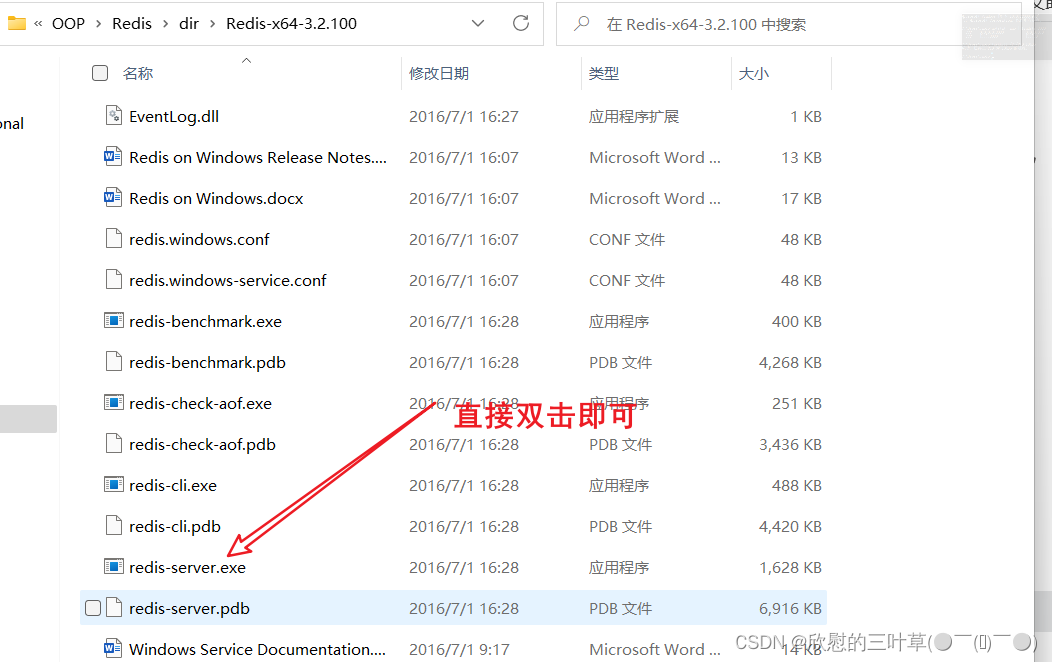Select the file EventLog.dll

174,116
